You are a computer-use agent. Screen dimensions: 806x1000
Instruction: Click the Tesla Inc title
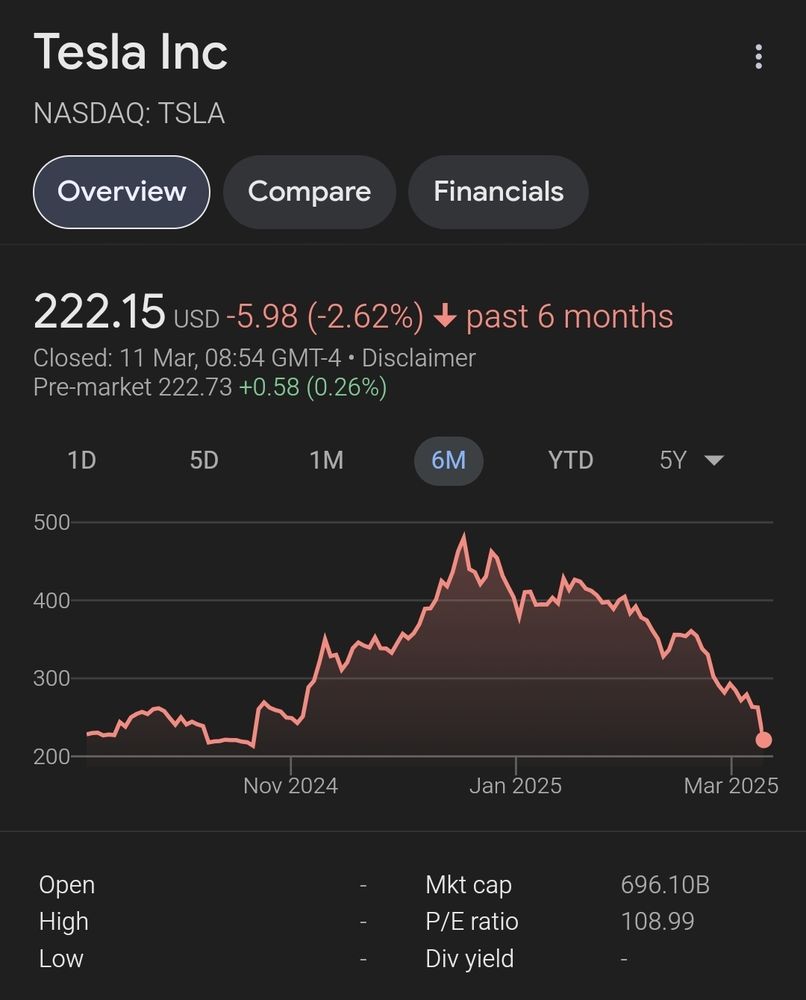tap(131, 52)
